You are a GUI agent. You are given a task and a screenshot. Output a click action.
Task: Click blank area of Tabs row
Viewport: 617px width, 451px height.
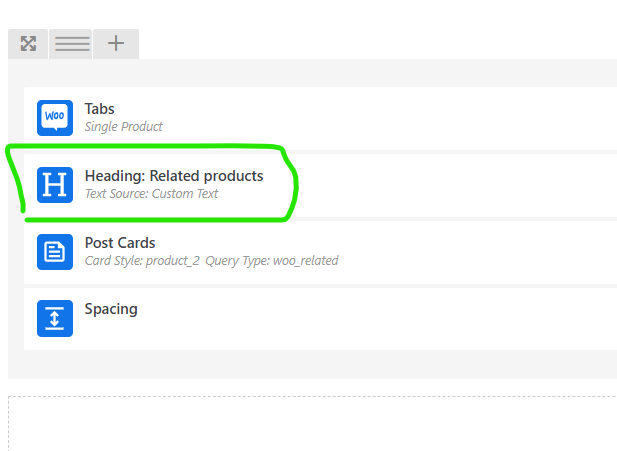coord(393,118)
